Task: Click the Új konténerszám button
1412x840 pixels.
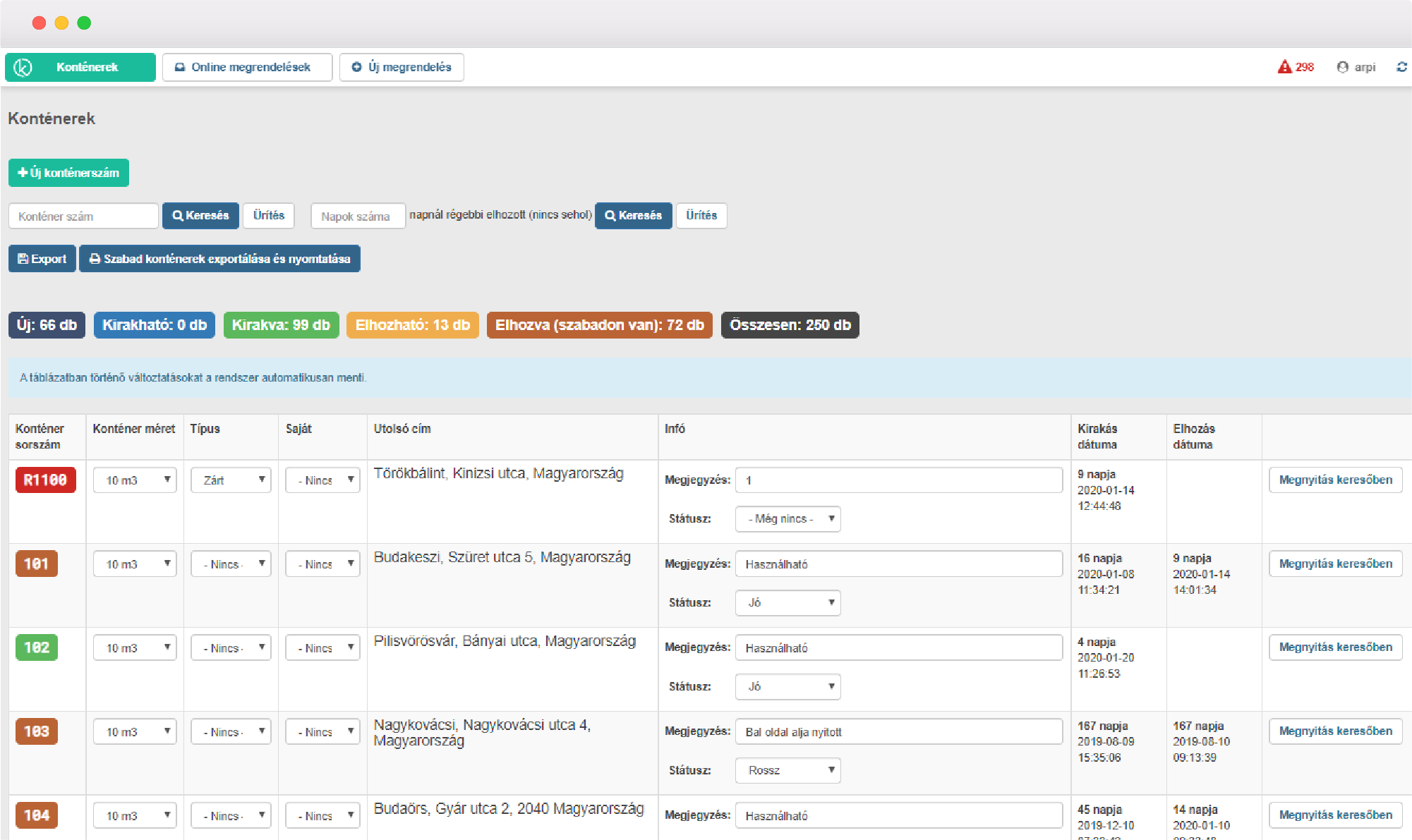Action: point(68,173)
